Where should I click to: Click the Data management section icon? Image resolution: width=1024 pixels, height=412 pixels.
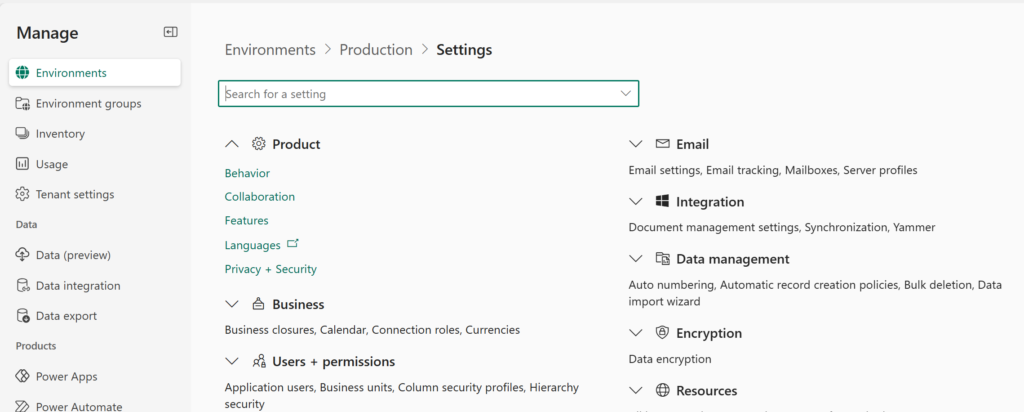click(662, 259)
